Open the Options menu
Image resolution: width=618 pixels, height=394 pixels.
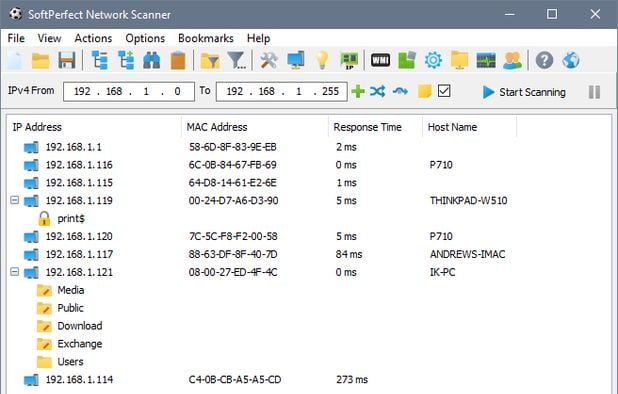pos(145,38)
